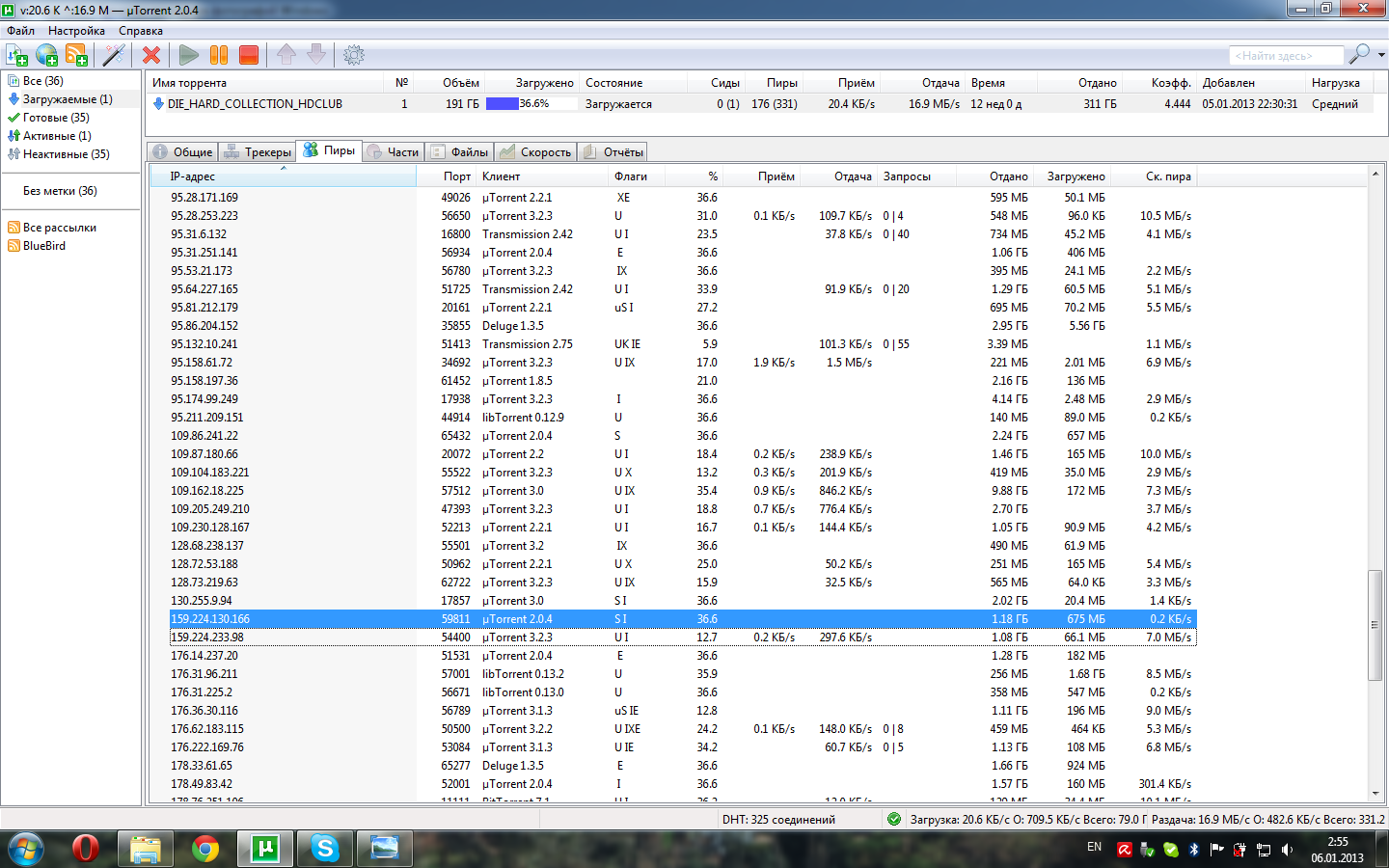Click the Bluetooth tray icon
Image resolution: width=1389 pixels, height=868 pixels.
[1193, 850]
